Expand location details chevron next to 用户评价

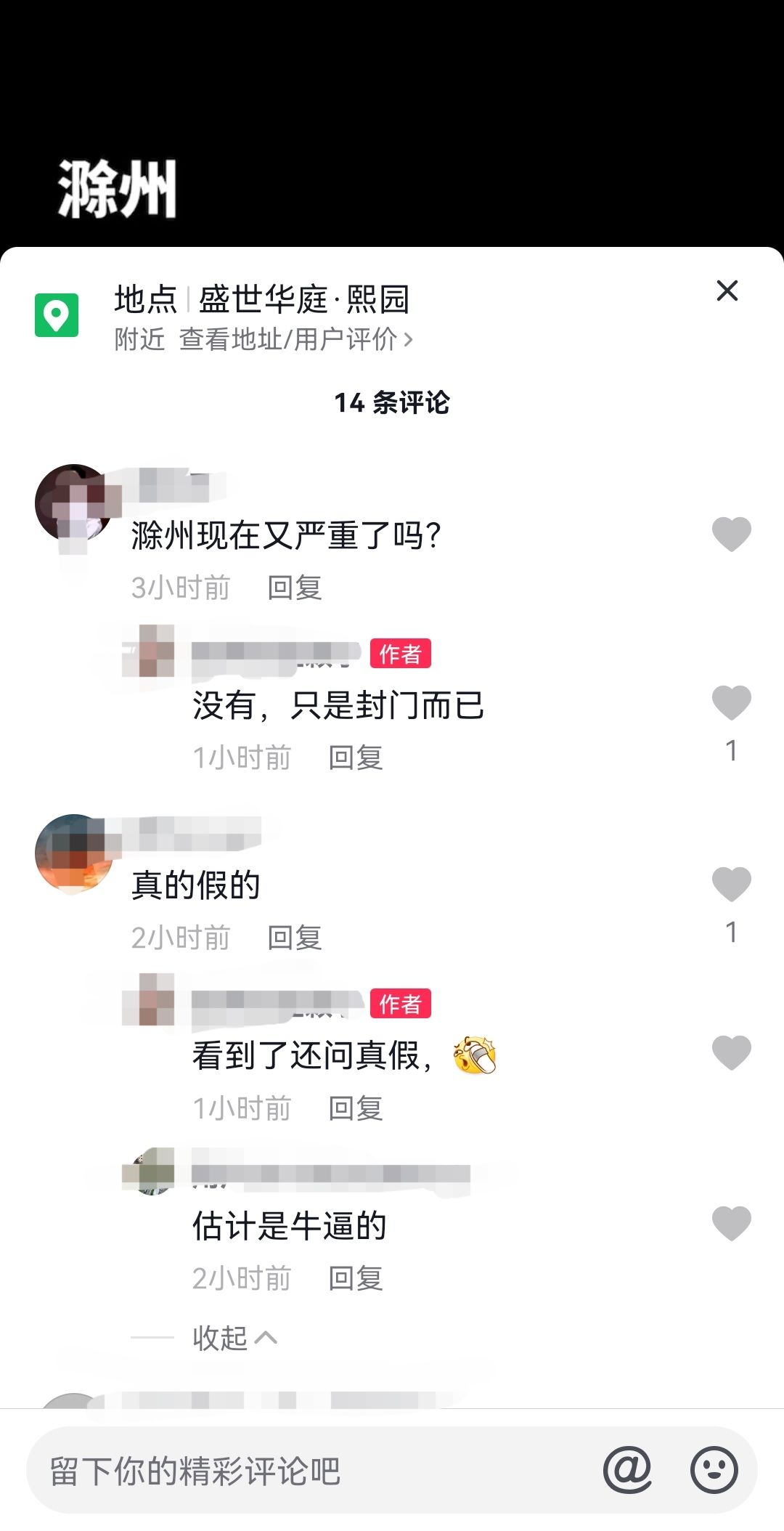pos(408,339)
